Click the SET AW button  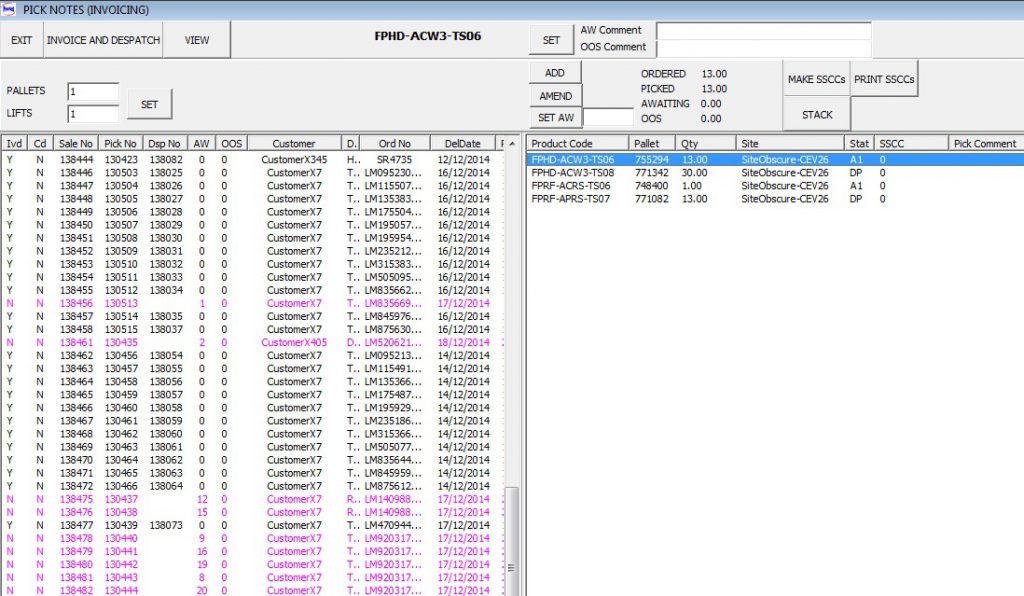(x=554, y=118)
